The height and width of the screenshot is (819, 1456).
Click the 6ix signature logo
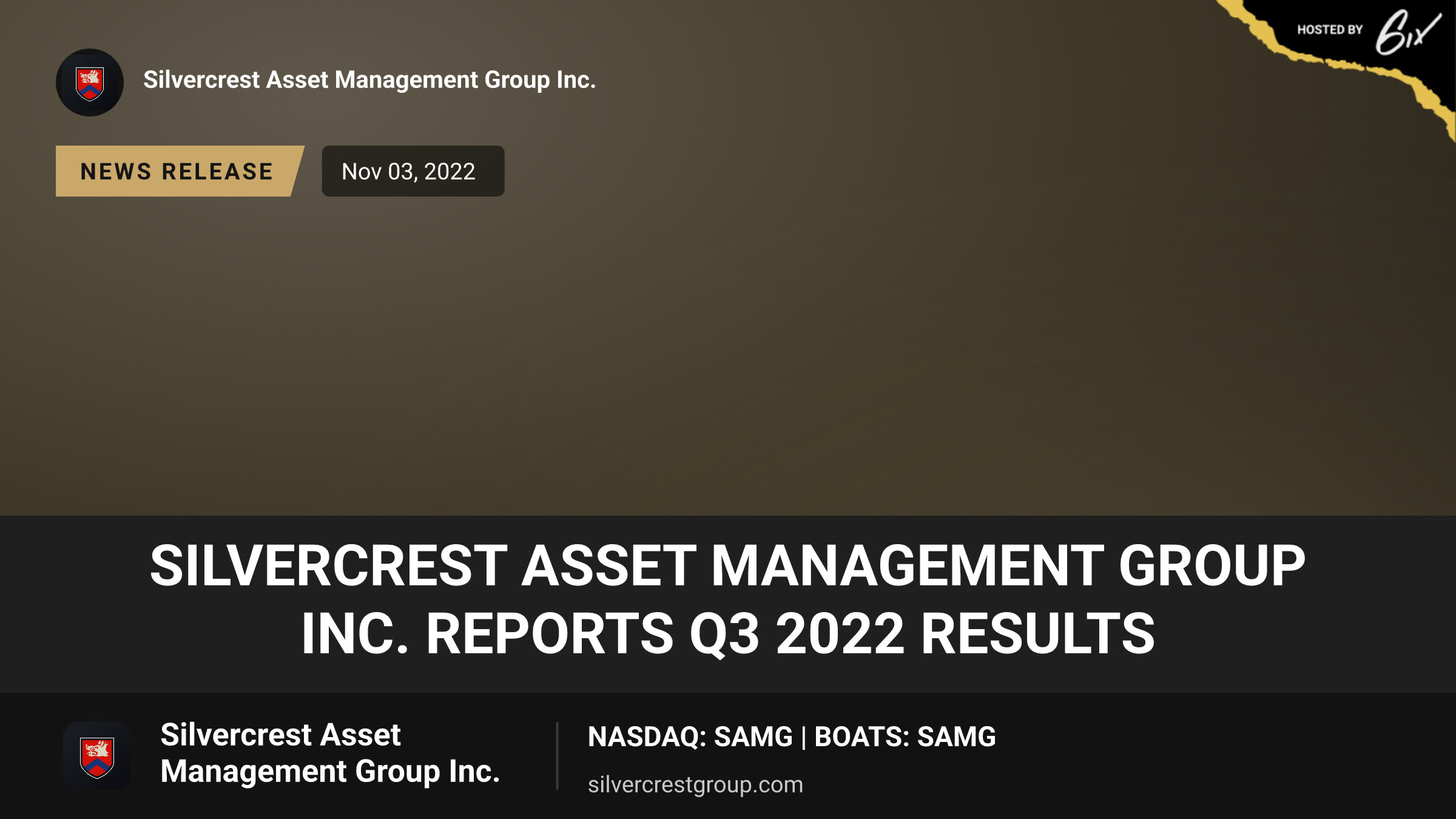coord(1407,32)
